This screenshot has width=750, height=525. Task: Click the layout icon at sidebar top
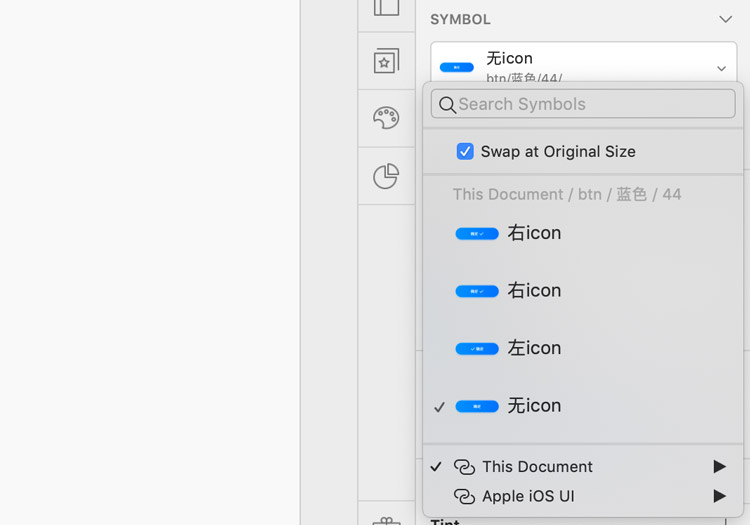(386, 8)
